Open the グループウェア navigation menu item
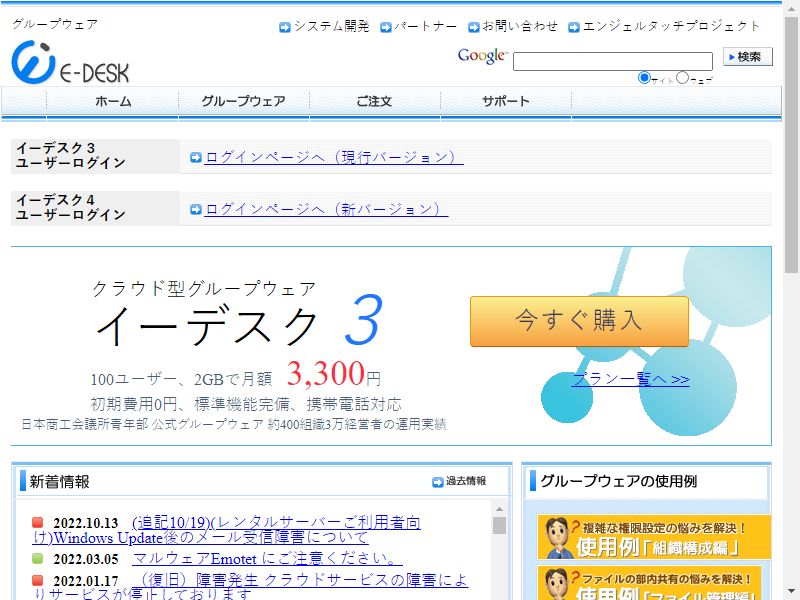800x600 pixels. pos(244,101)
